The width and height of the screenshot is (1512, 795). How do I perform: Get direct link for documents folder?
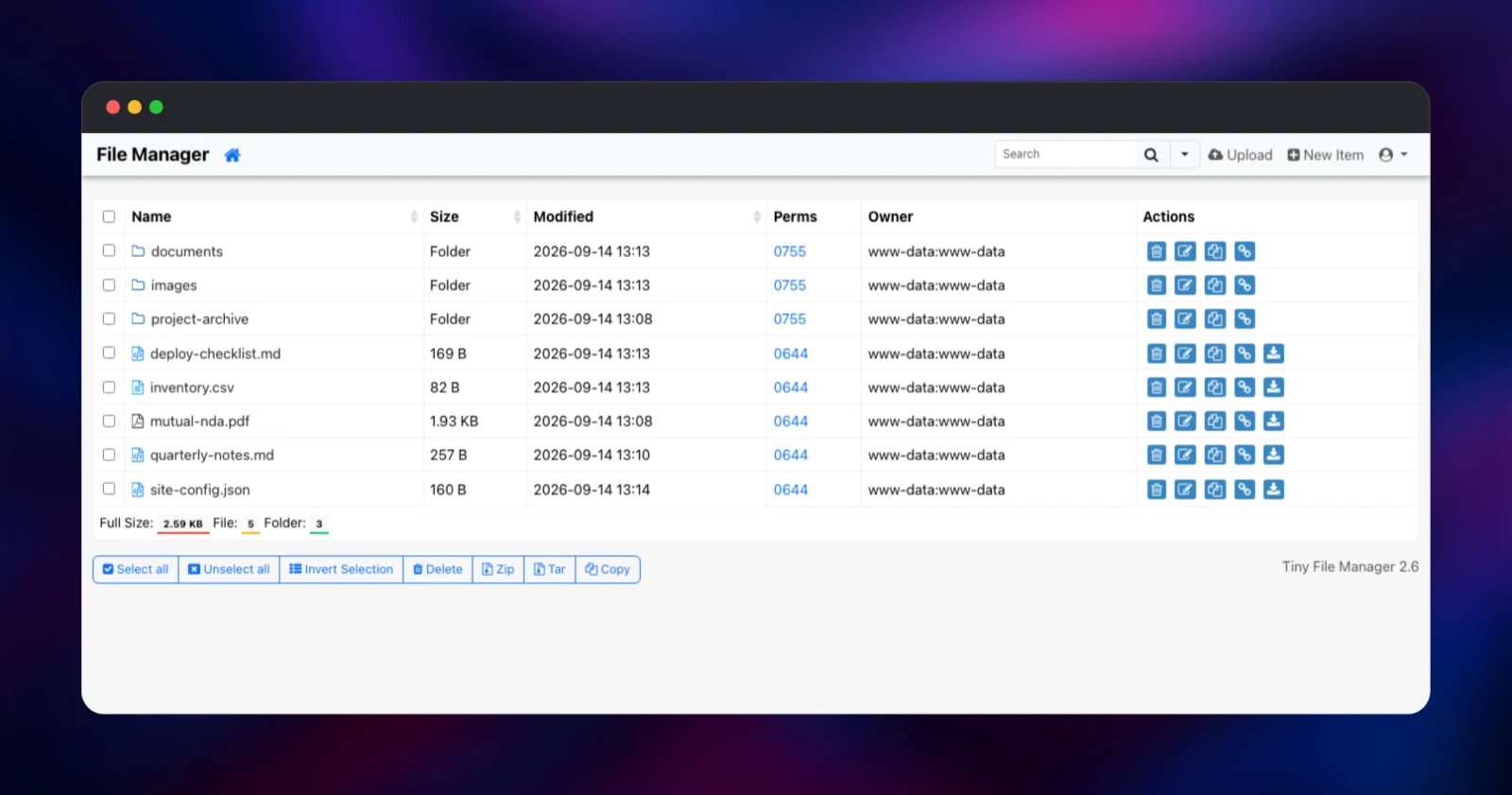tap(1245, 251)
